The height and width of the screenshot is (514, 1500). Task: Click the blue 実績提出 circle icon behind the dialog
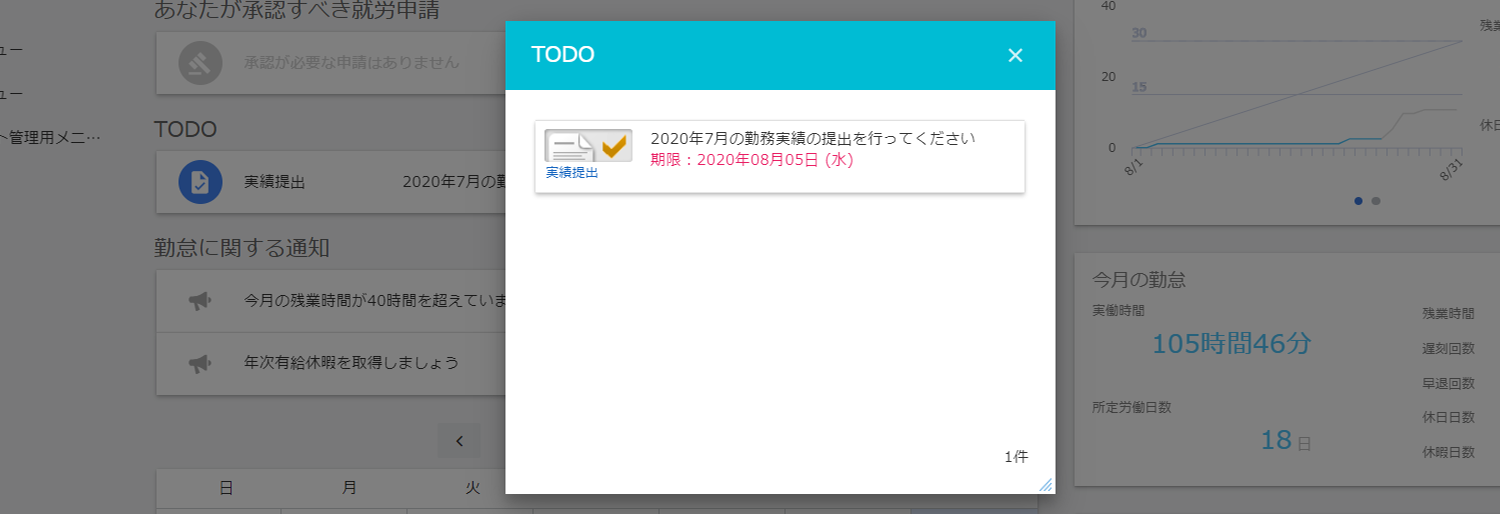click(x=200, y=182)
